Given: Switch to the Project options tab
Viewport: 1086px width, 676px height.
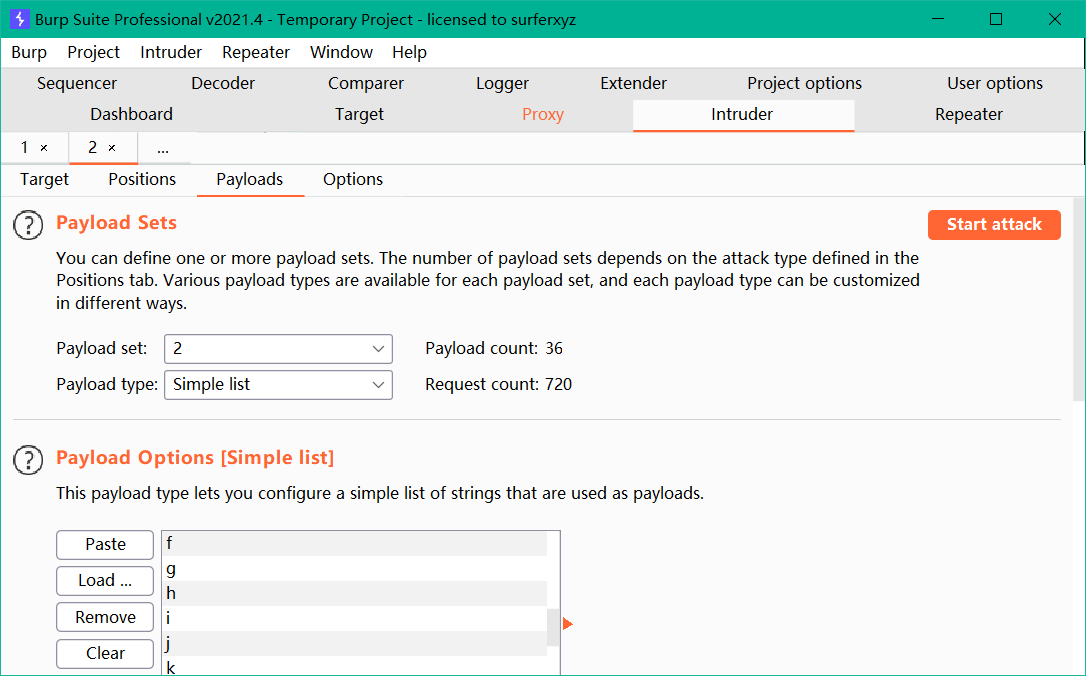Looking at the screenshot, I should pos(804,83).
